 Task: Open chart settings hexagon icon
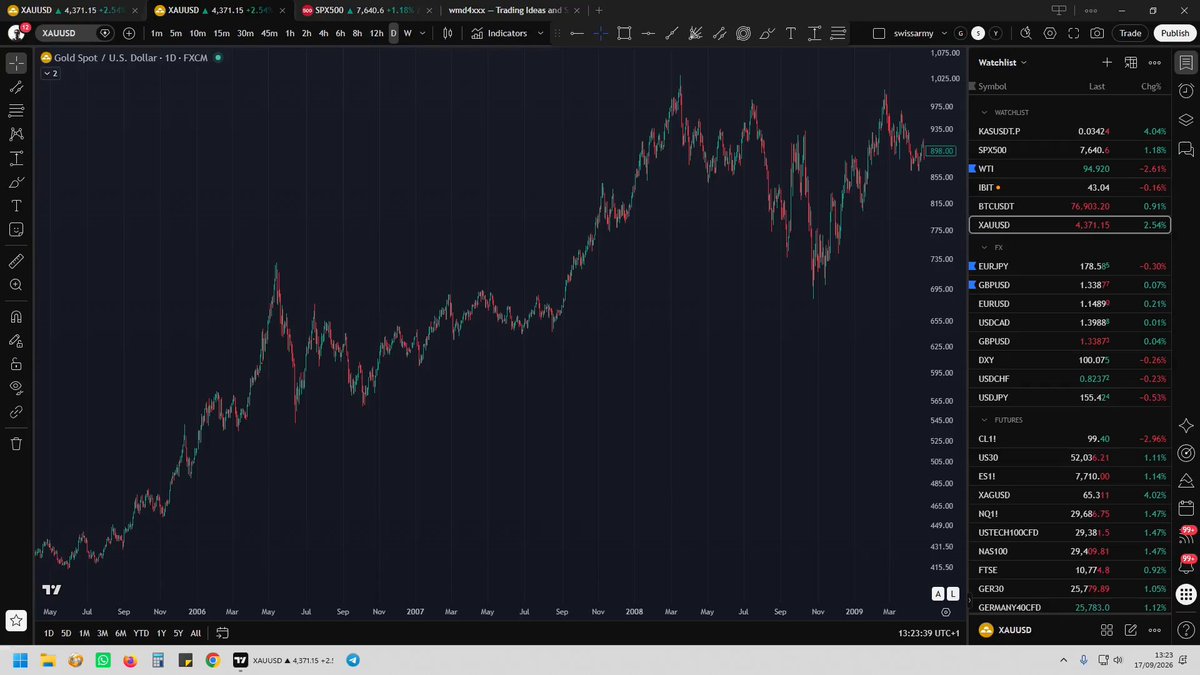coord(1049,33)
